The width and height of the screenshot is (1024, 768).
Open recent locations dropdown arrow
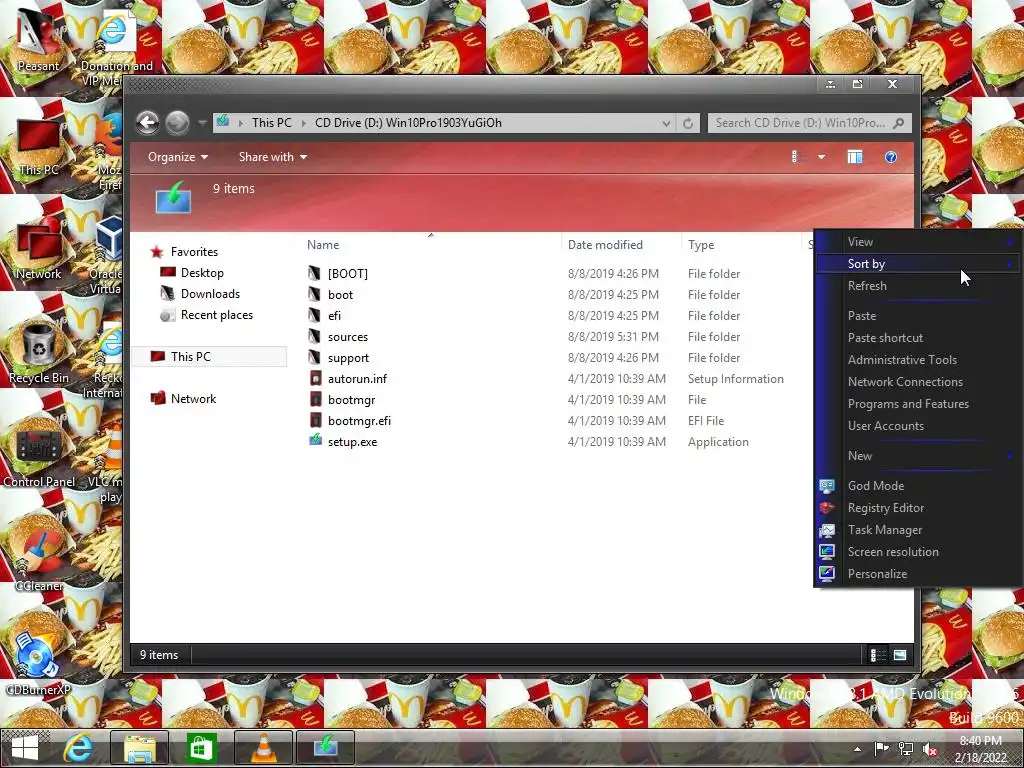202,123
